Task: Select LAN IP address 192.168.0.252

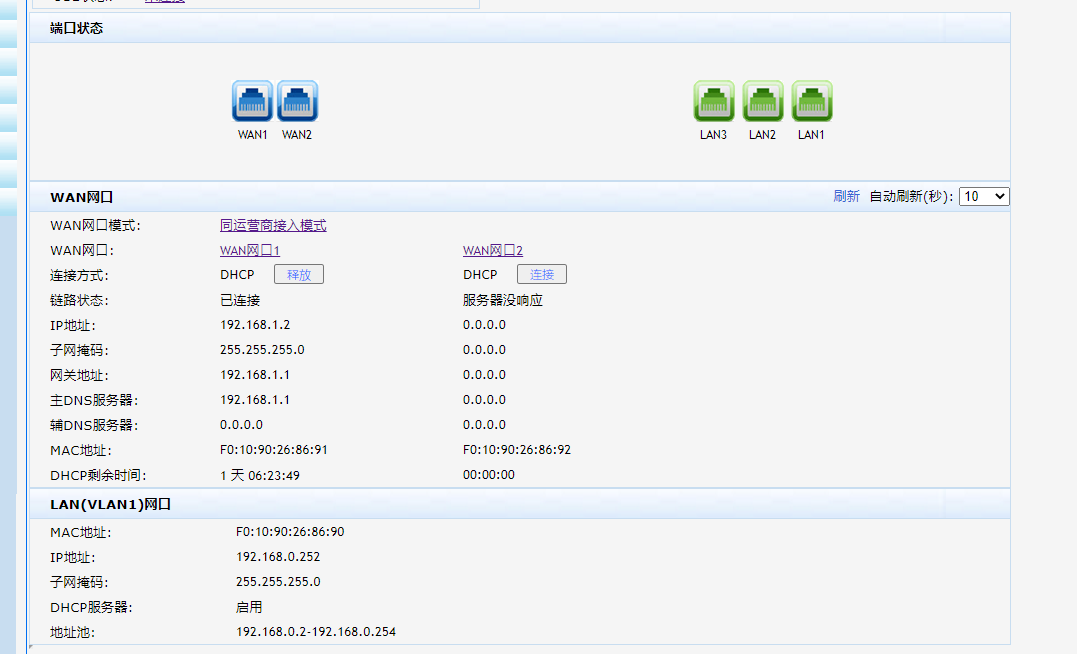Action: point(278,557)
